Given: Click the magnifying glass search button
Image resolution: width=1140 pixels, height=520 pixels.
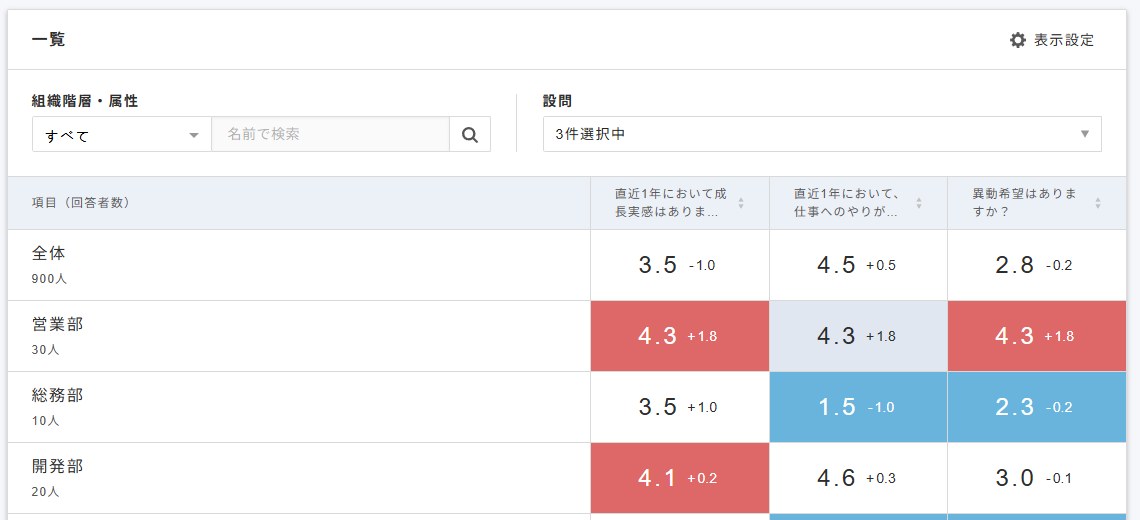Looking at the screenshot, I should (x=470, y=134).
